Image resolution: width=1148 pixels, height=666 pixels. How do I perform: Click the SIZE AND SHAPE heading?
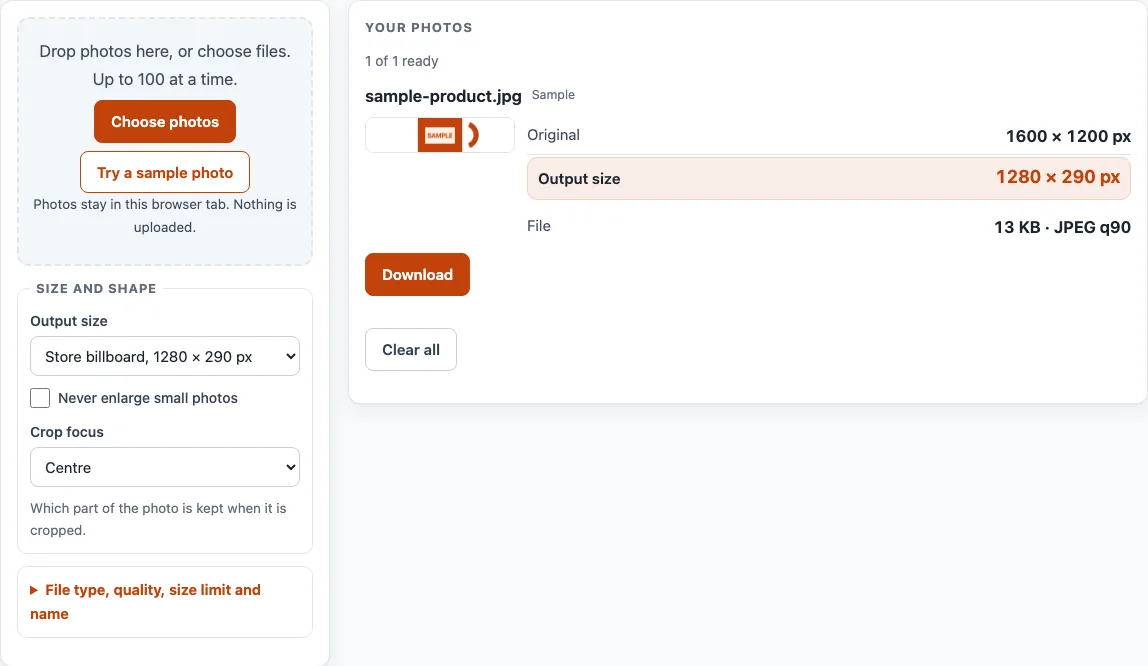[96, 288]
